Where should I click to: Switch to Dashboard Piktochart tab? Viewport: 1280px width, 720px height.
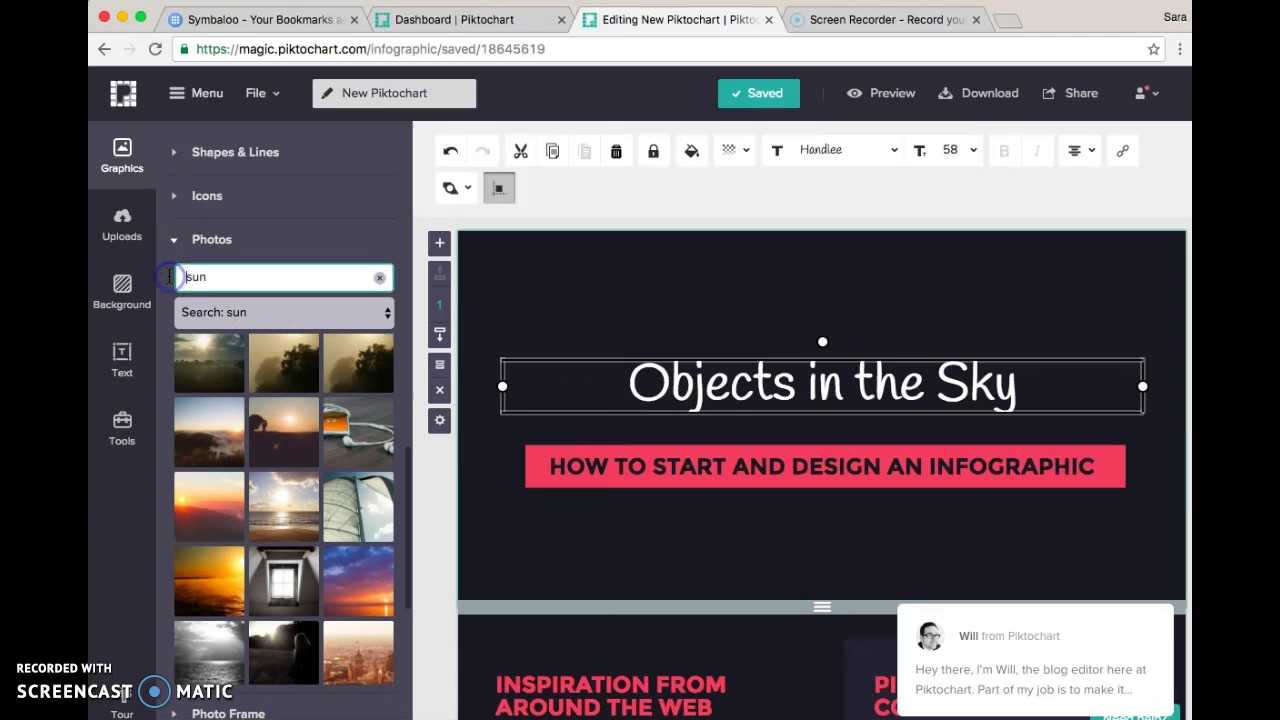(470, 19)
